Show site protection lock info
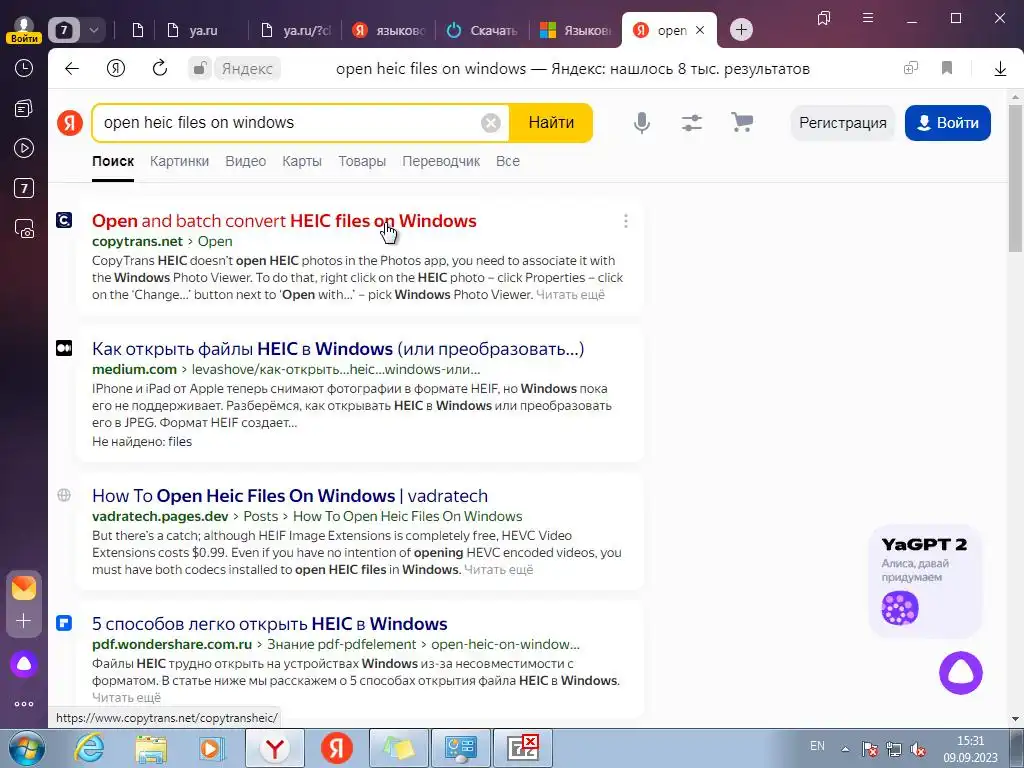1024x768 pixels. [200, 69]
